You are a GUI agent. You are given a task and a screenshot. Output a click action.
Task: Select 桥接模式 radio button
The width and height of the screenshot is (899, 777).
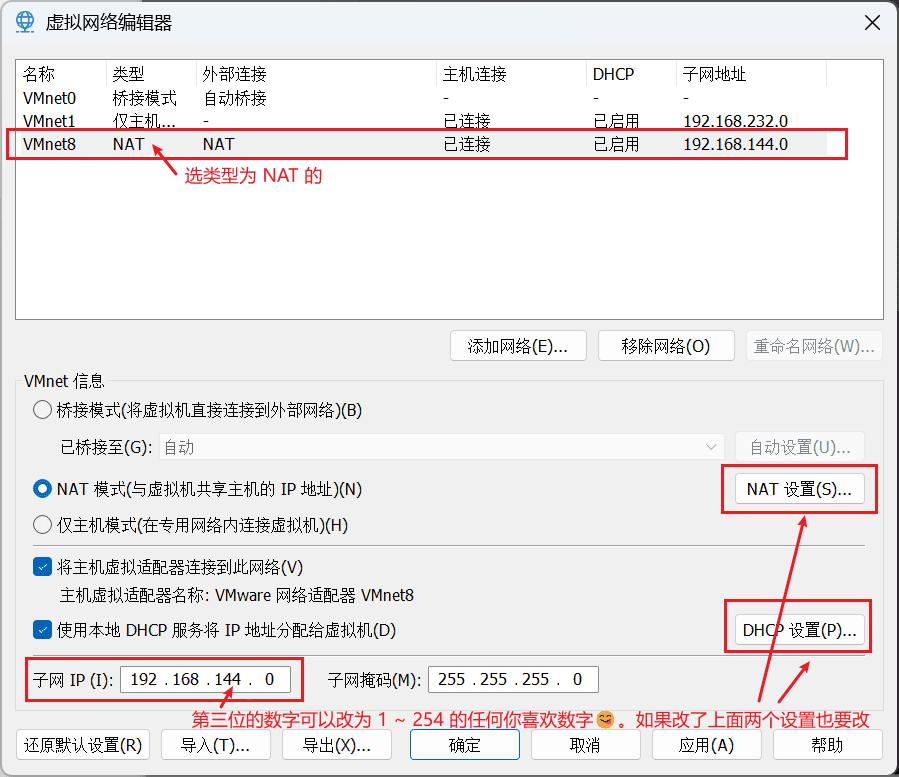pos(42,410)
